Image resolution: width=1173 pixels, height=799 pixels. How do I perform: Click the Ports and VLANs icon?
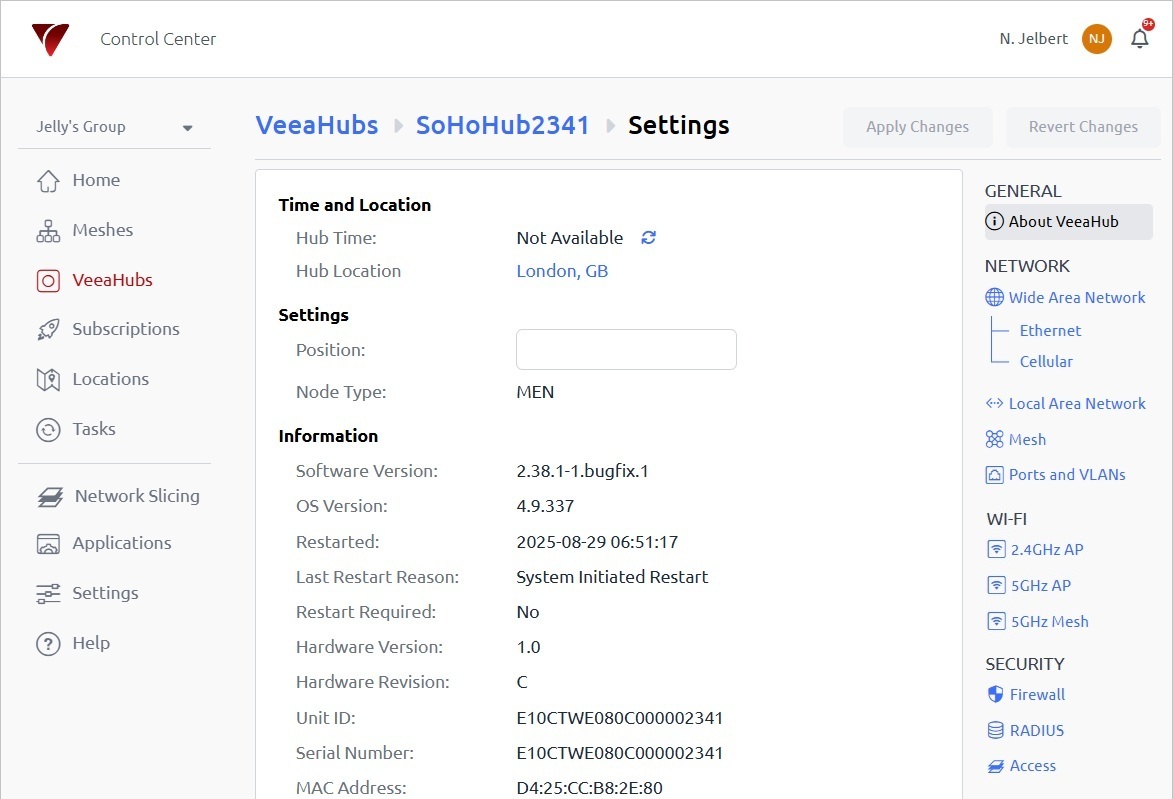[994, 475]
